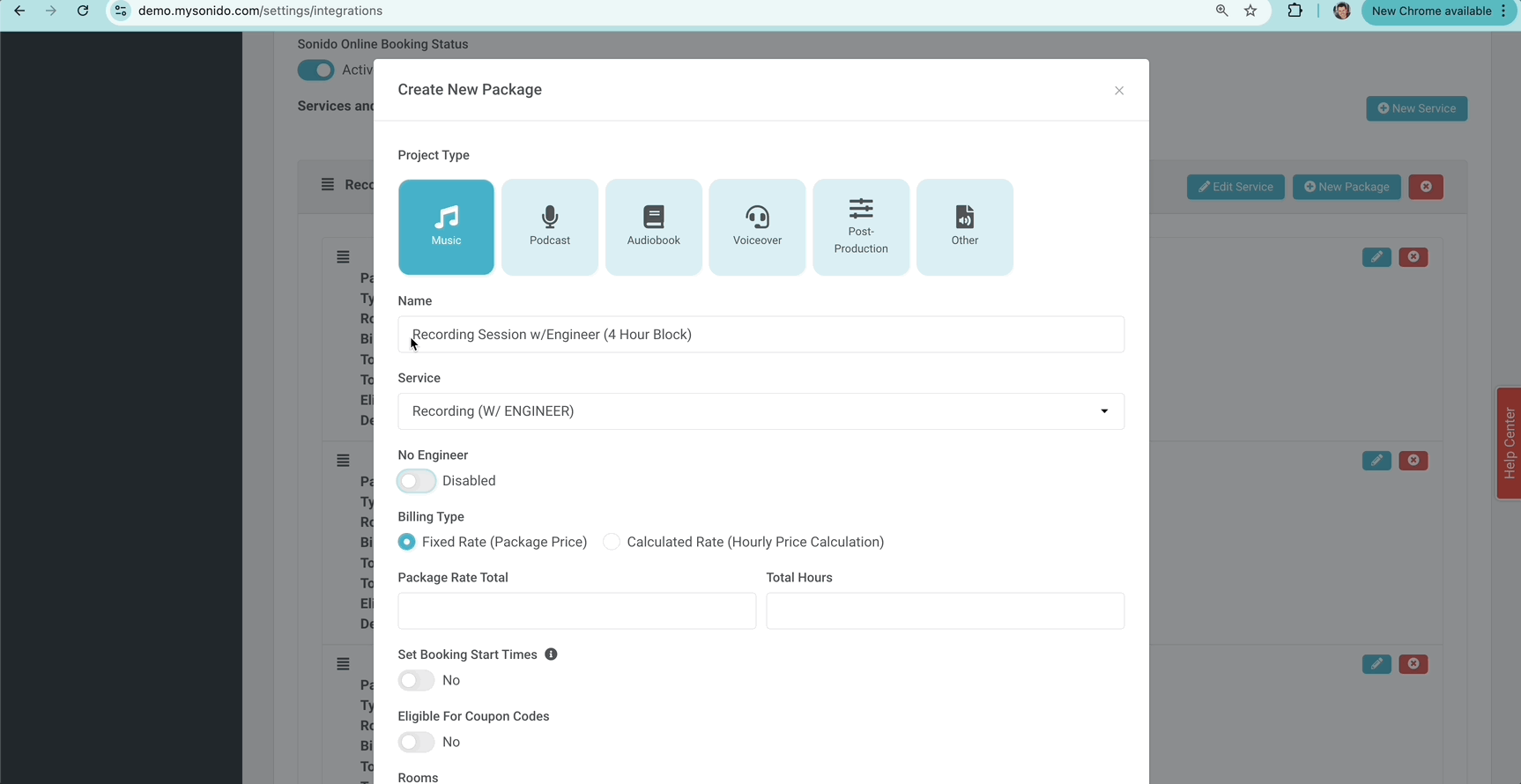Pick the Audiobook project type

pyautogui.click(x=653, y=227)
